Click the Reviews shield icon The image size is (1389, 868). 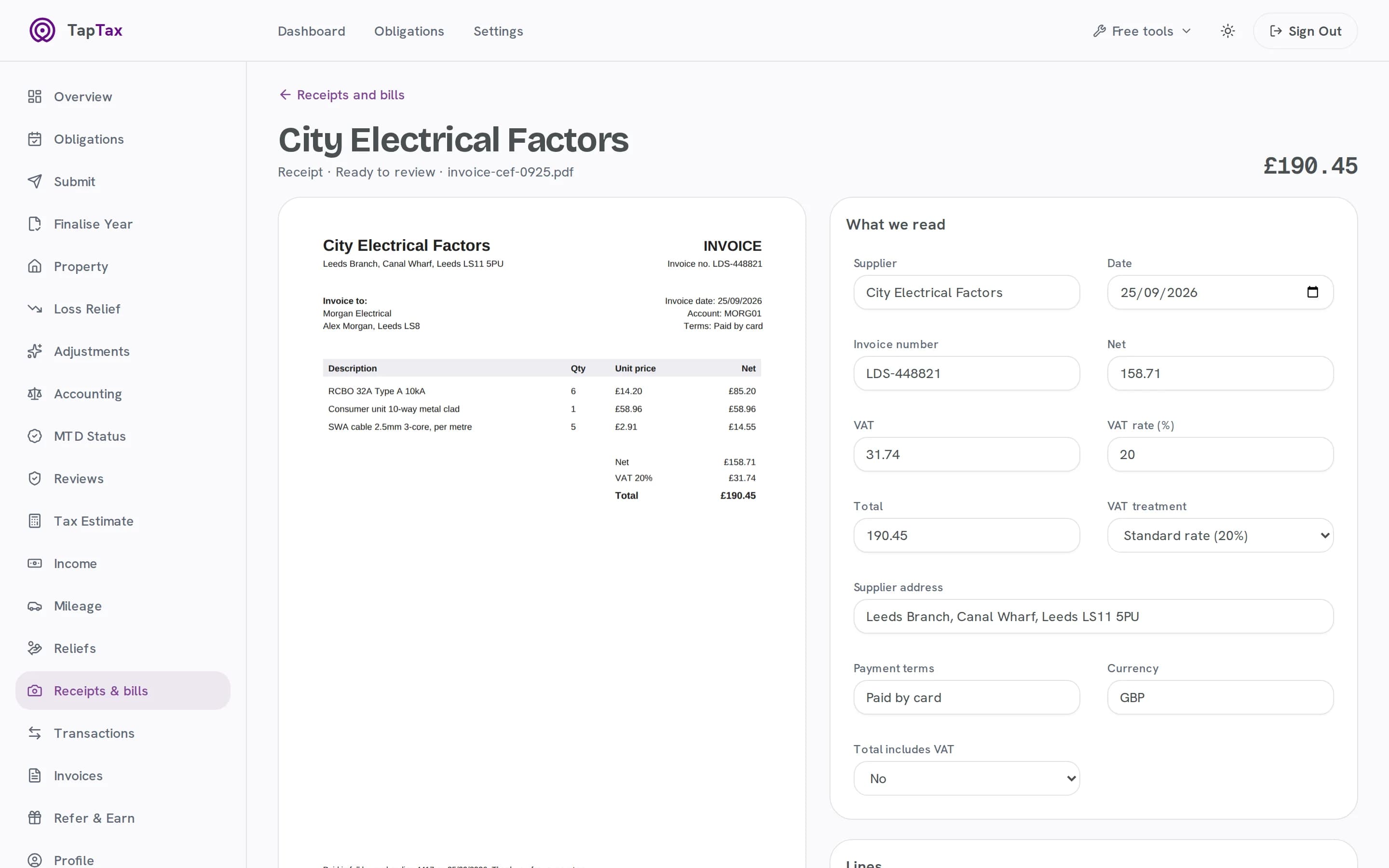[35, 479]
